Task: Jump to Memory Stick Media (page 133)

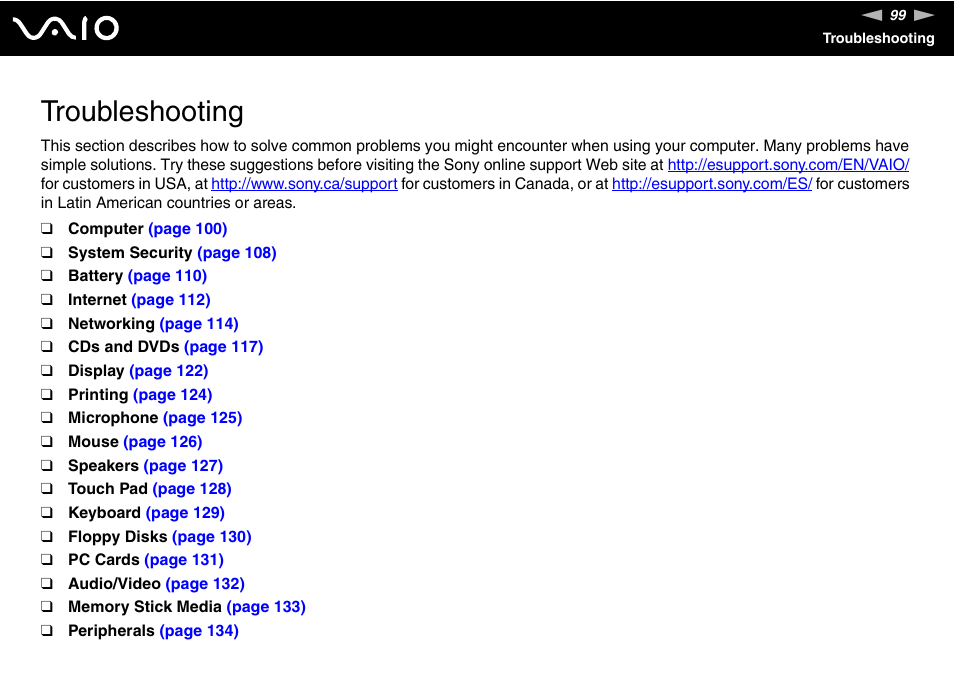Action: 266,607
